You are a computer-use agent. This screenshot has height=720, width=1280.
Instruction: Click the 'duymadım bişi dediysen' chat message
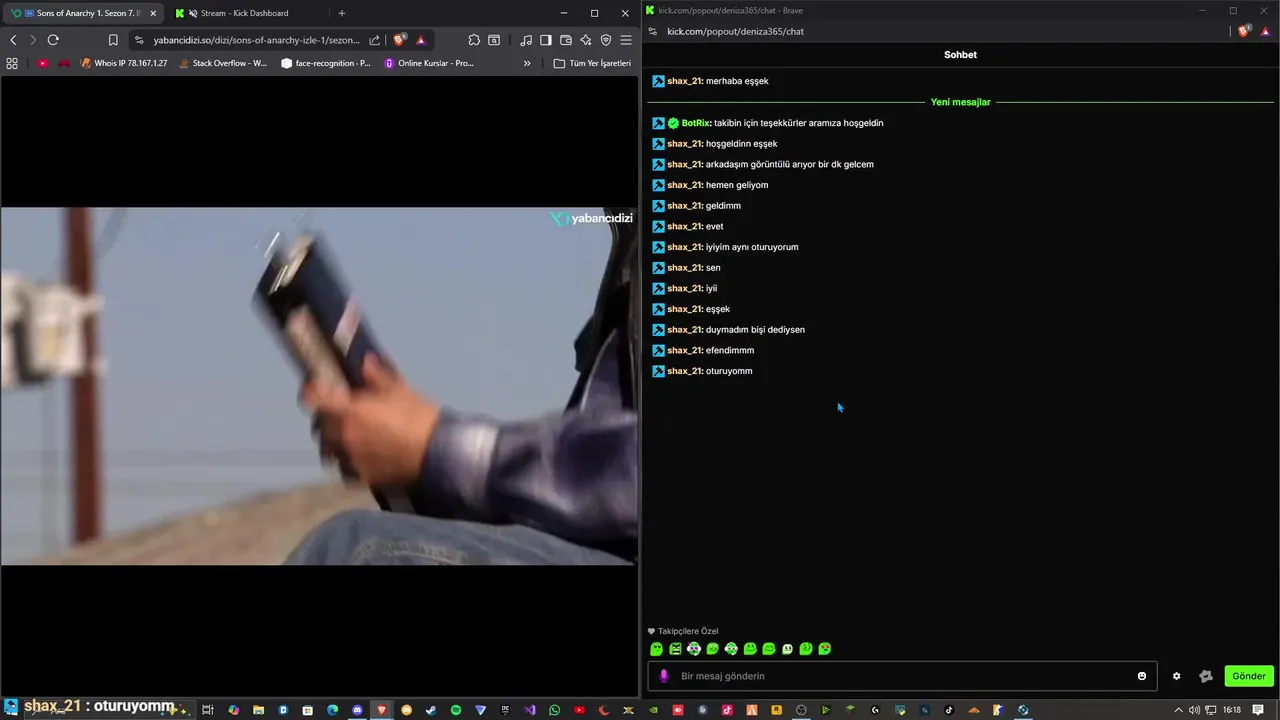coord(755,330)
